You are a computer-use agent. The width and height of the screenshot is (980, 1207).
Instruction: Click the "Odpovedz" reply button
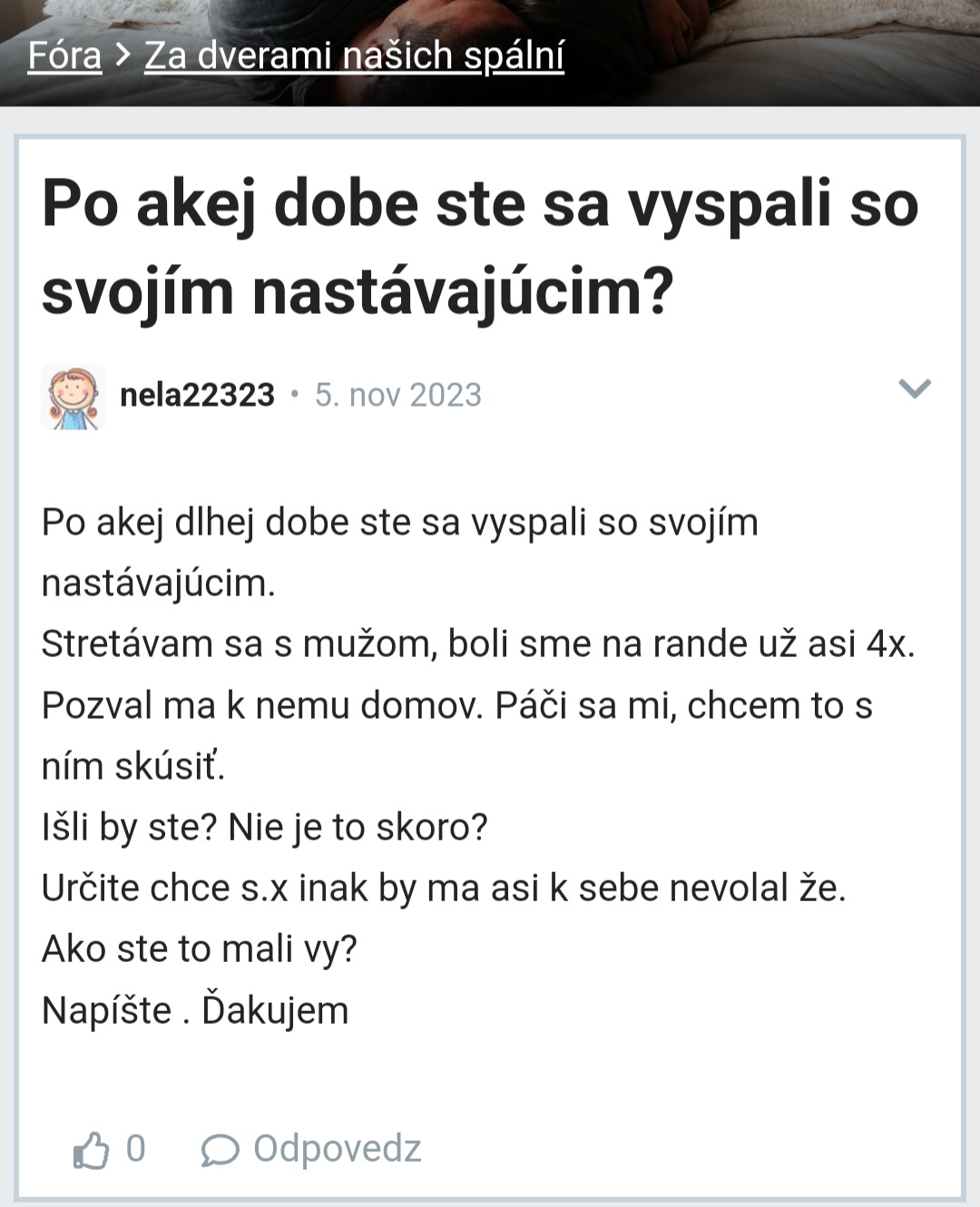coord(337,1149)
